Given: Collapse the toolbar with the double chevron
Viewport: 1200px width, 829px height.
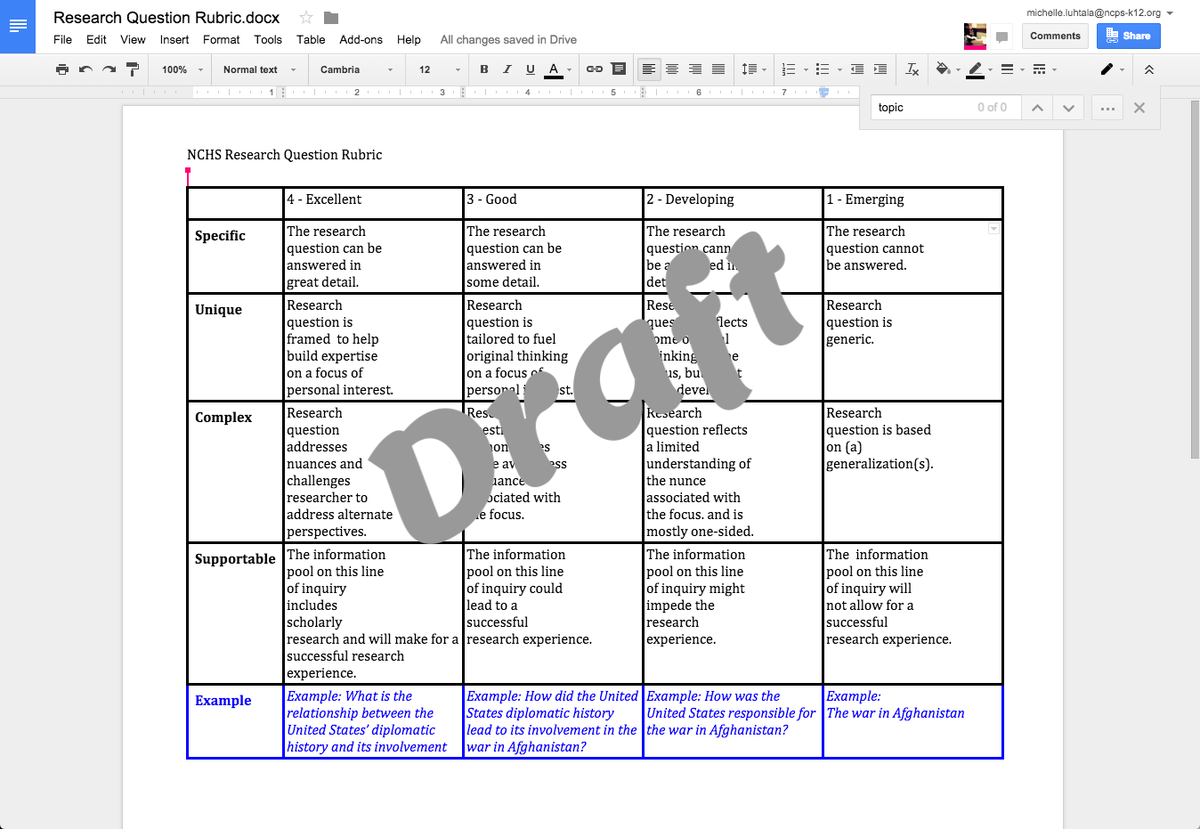Looking at the screenshot, I should [1148, 69].
